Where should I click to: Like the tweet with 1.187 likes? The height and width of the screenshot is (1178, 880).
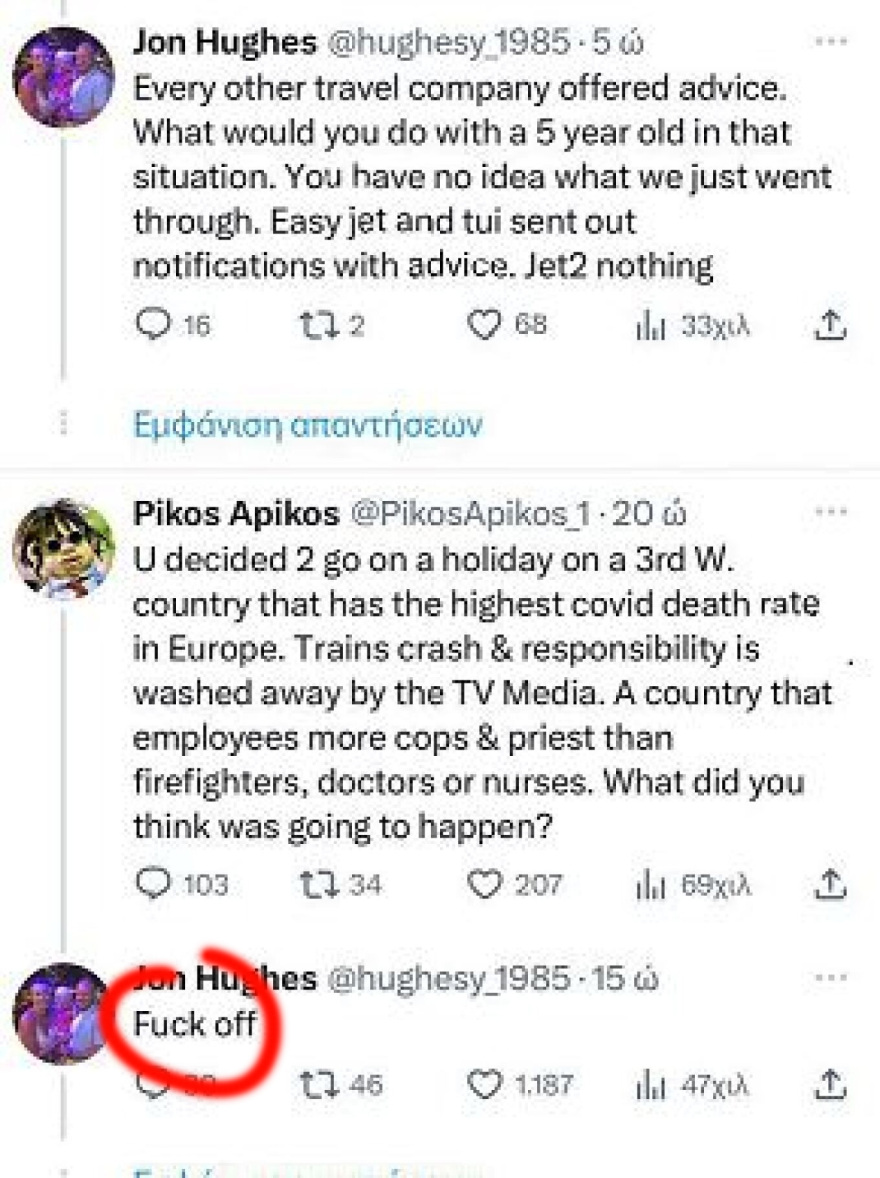point(485,1084)
